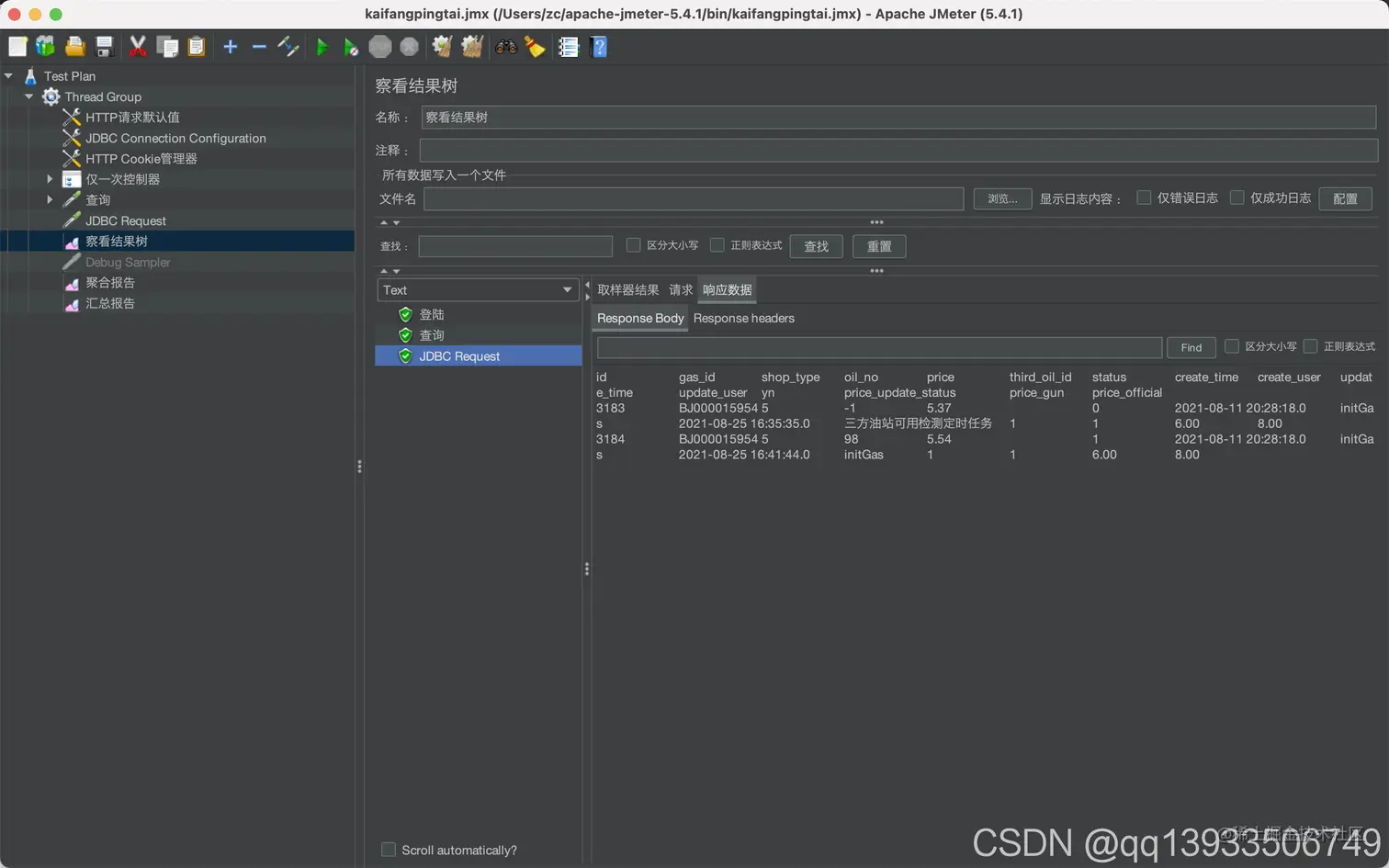Start the test with green play icon

322,47
